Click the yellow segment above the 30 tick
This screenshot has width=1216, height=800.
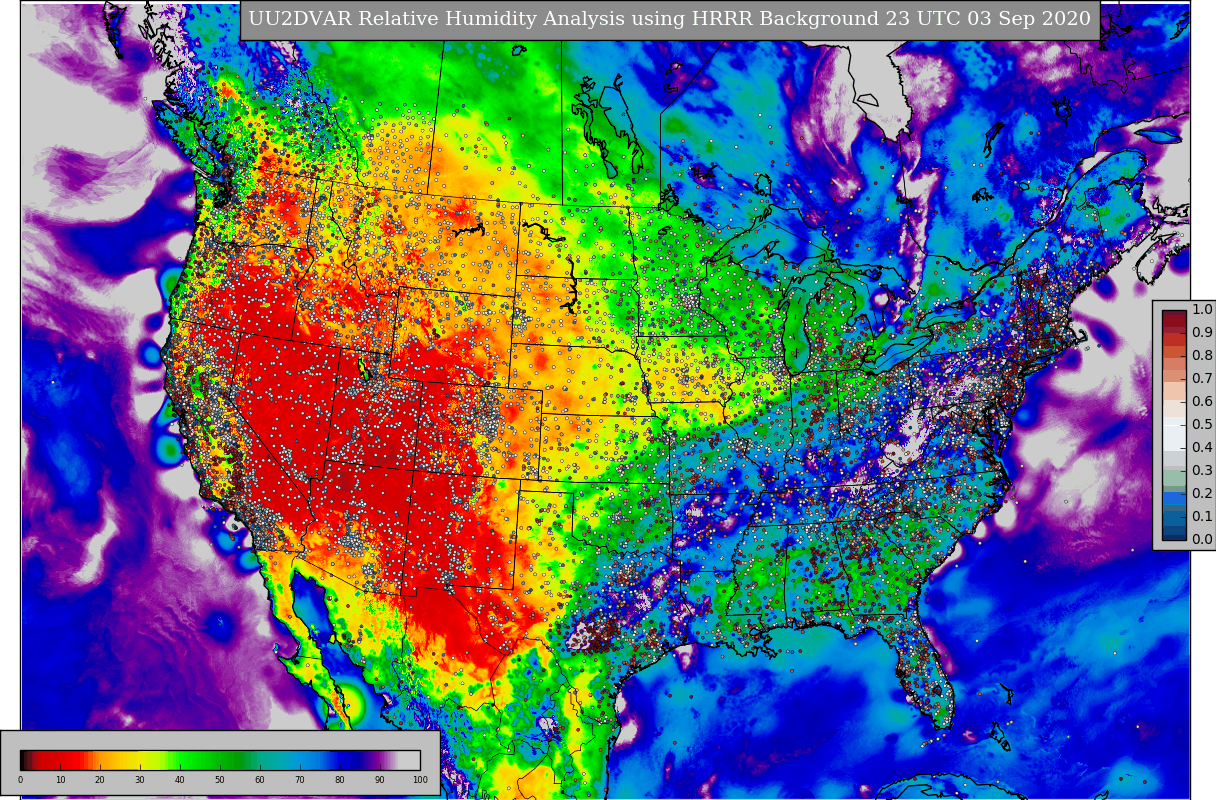point(140,760)
